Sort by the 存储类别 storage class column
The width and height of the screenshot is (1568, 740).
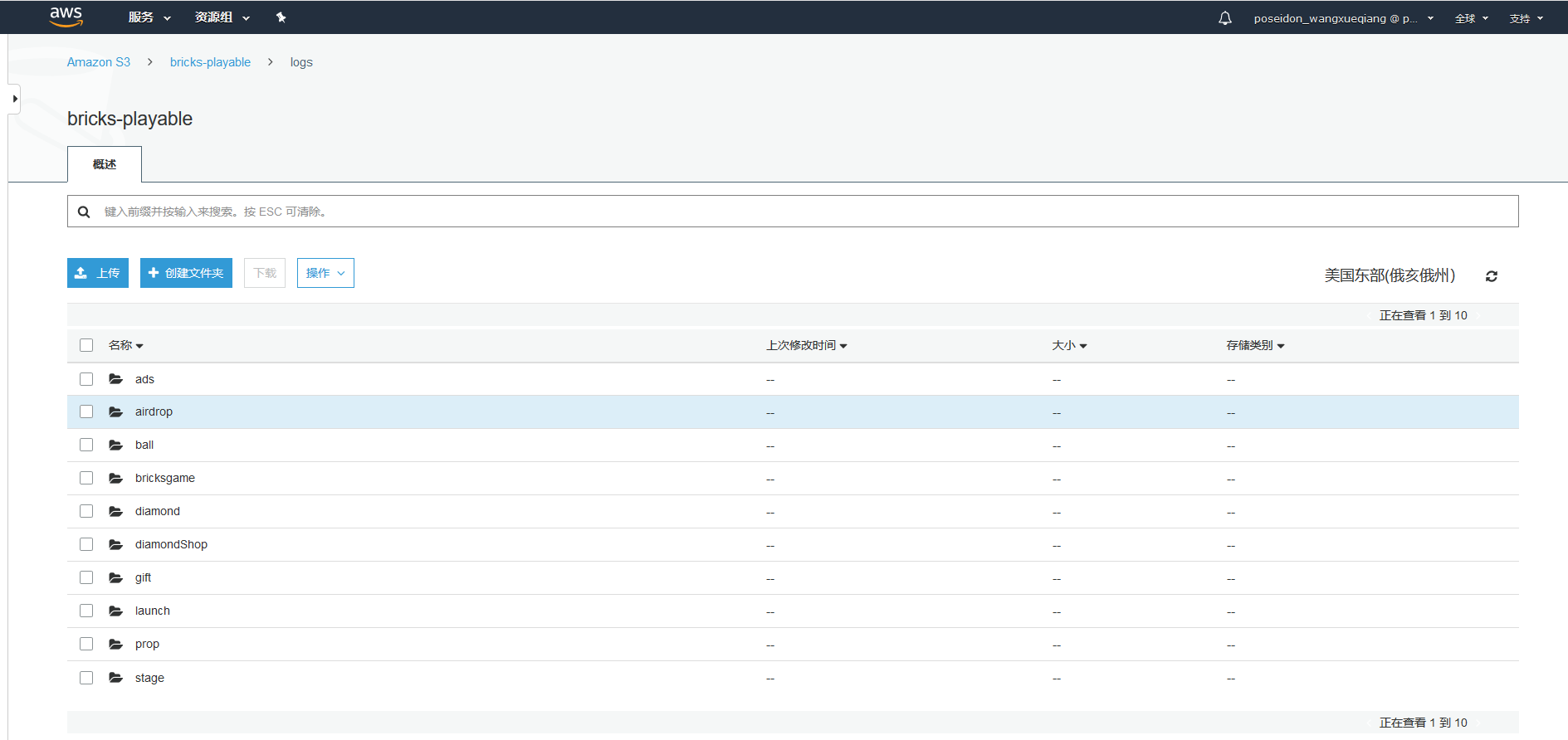pyautogui.click(x=1256, y=345)
